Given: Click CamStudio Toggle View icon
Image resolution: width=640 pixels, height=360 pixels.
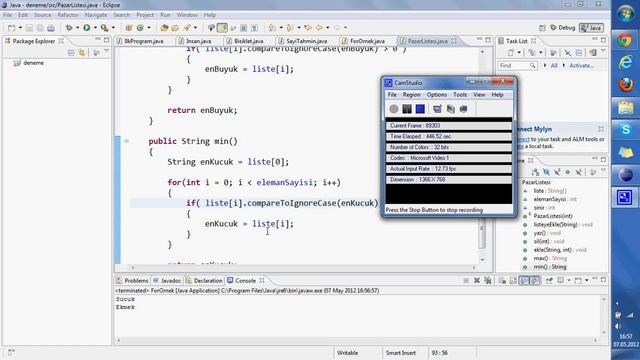Looking at the screenshot, I should (x=437, y=109).
